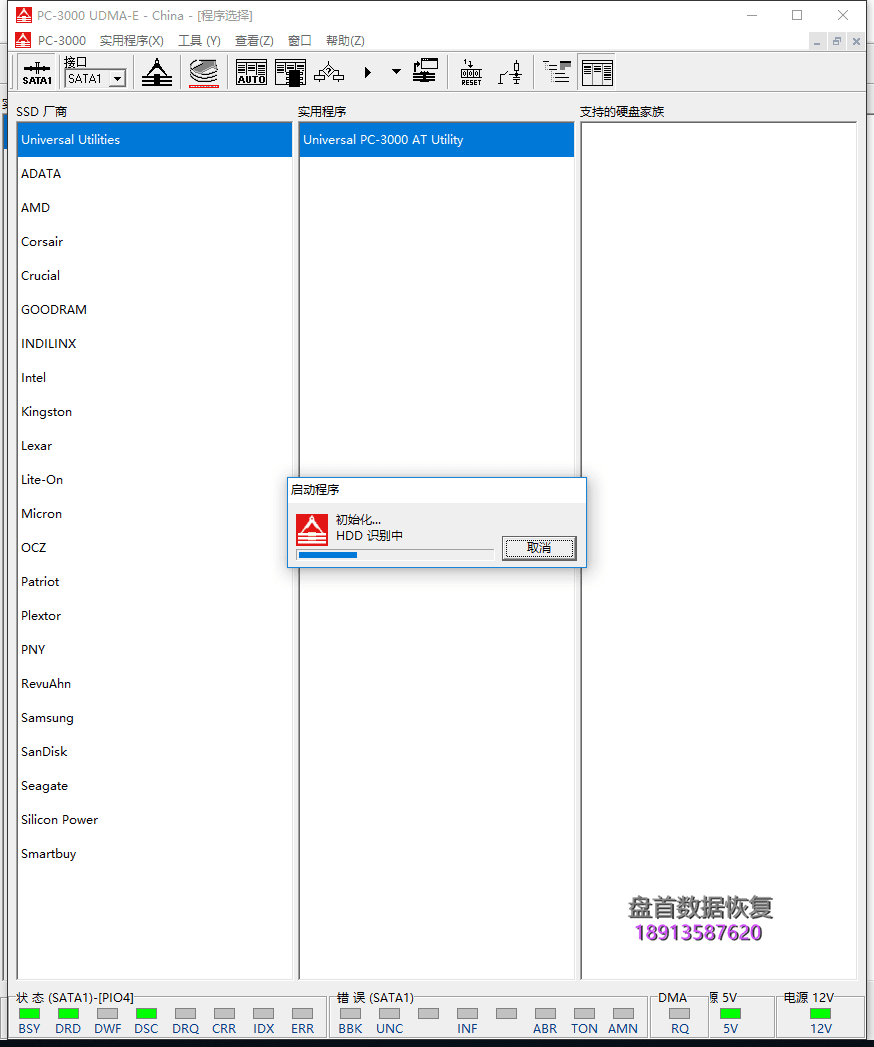Click the play arrow toolbar button
The height and width of the screenshot is (1047, 874).
click(x=368, y=72)
